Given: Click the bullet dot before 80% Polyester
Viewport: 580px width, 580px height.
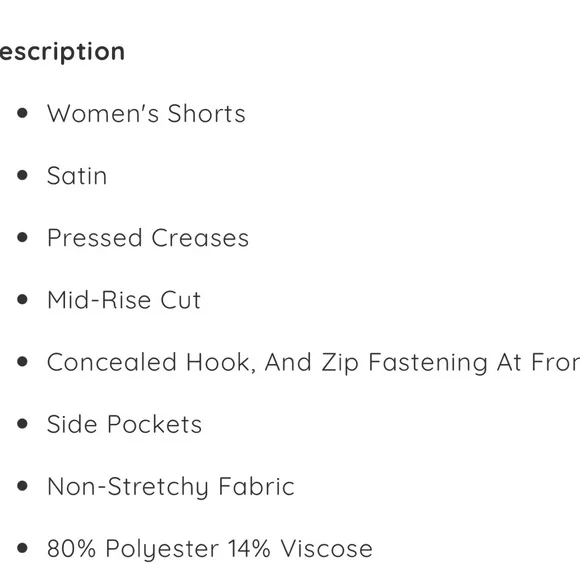Looking at the screenshot, I should (x=23, y=548).
